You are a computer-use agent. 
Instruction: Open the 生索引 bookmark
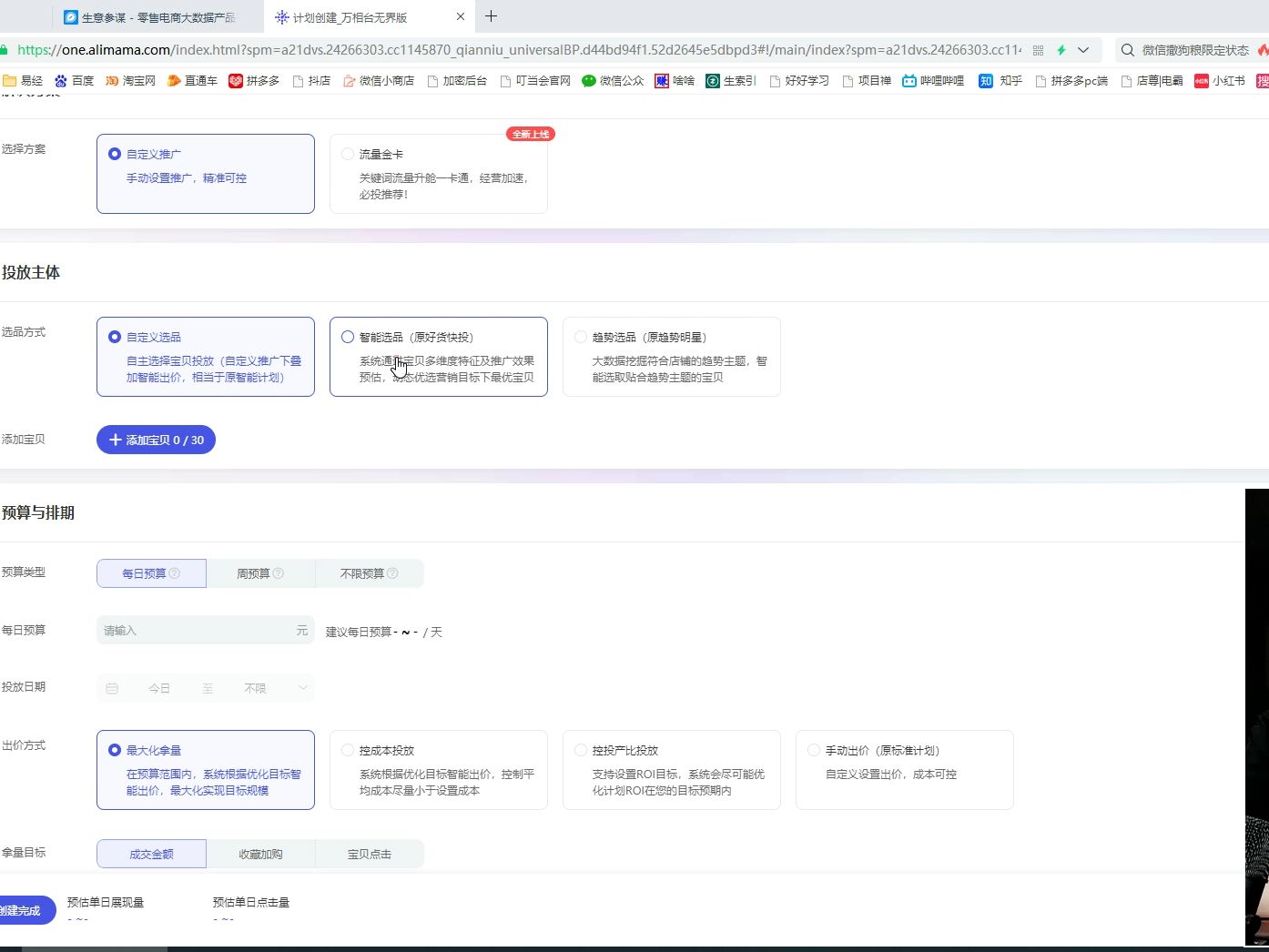pos(731,81)
